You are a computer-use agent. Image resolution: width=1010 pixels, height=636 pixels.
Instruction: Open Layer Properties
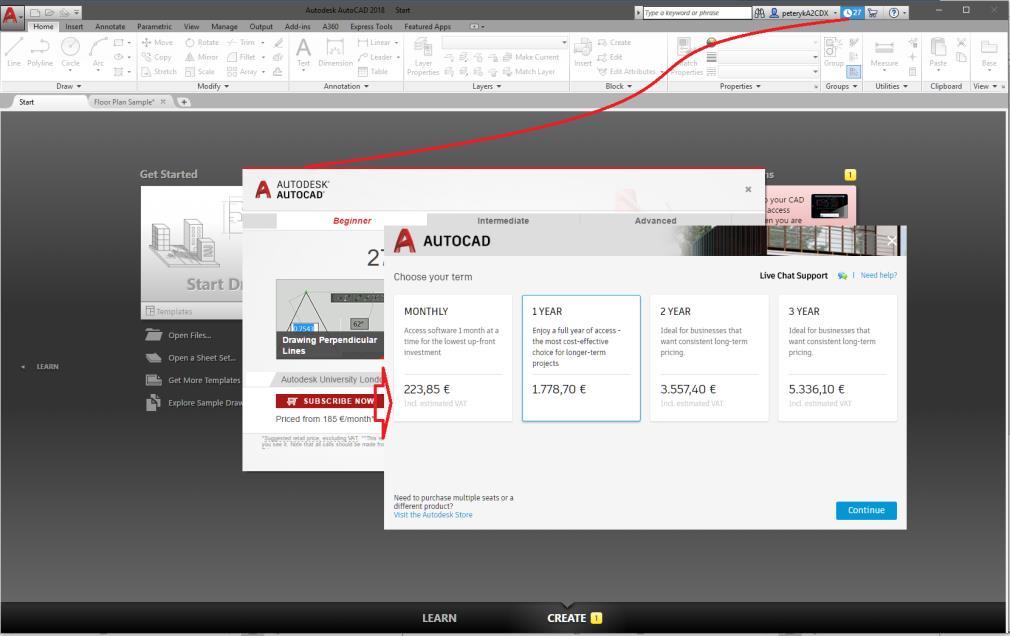pos(423,57)
